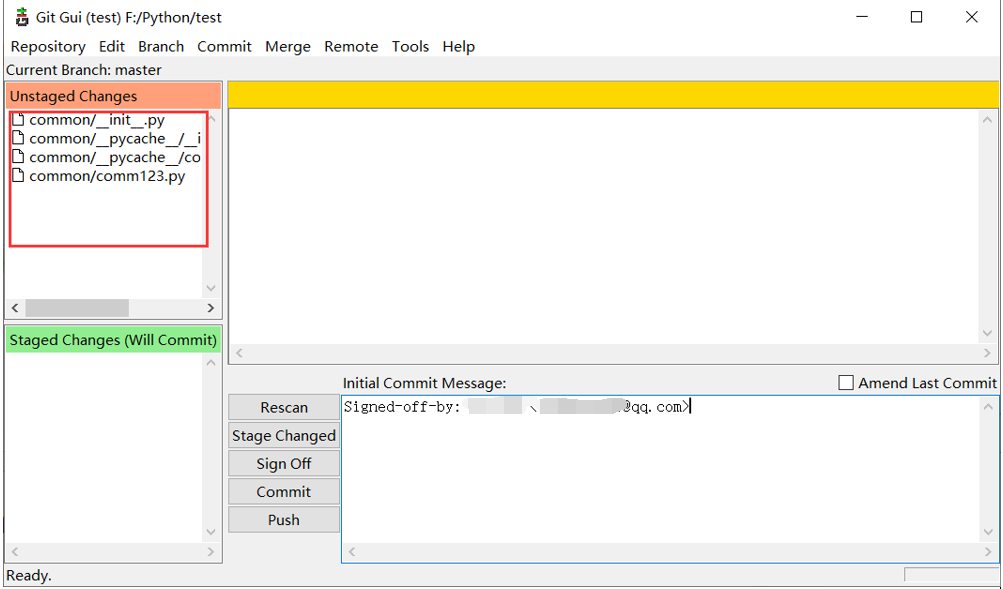
Task: Click diff pane scroll up arrow
Action: tap(987, 120)
